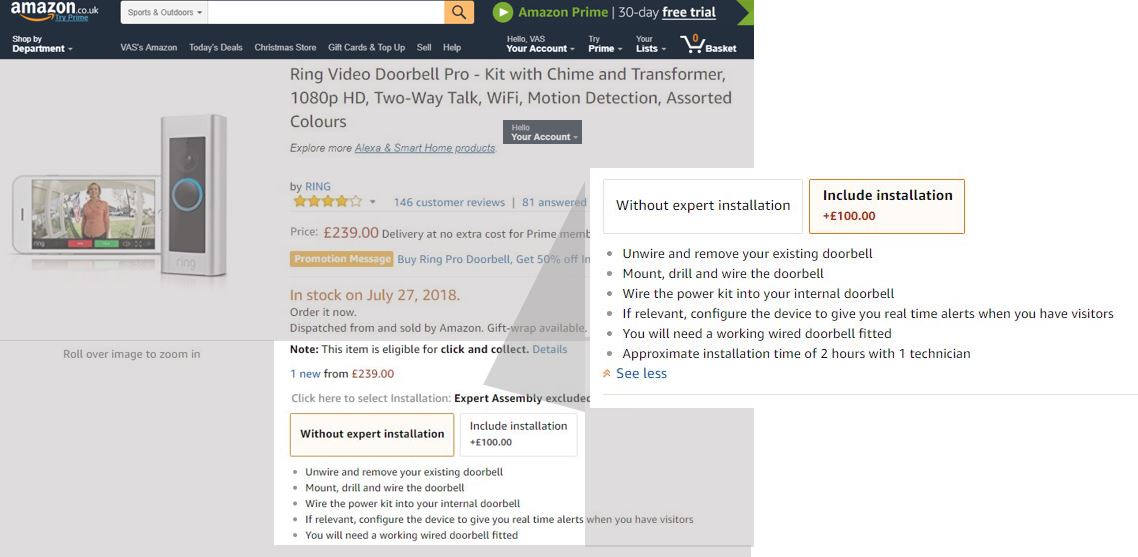Open the shopping basket icon

click(x=692, y=44)
